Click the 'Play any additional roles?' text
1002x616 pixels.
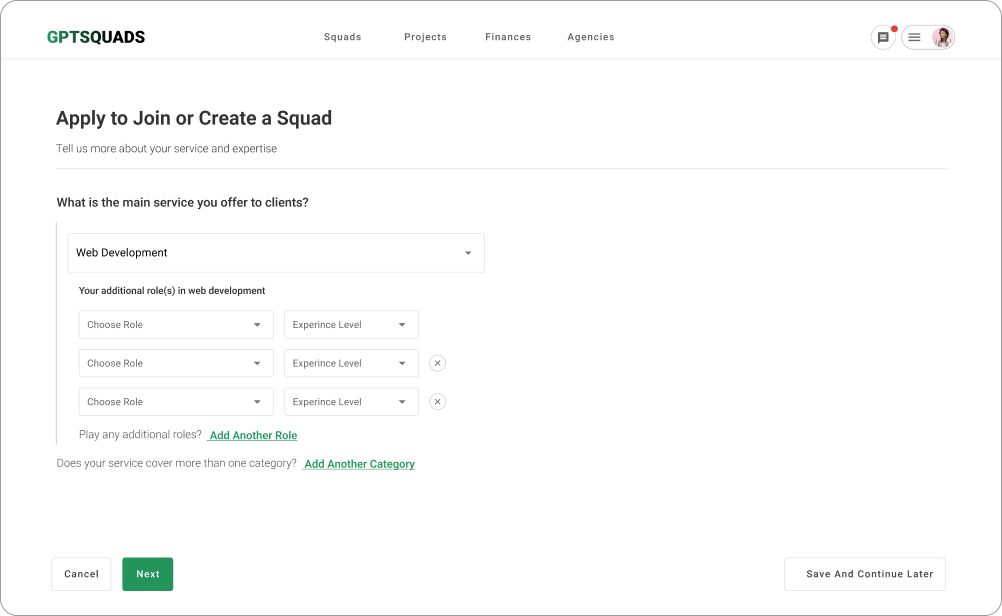(x=141, y=435)
